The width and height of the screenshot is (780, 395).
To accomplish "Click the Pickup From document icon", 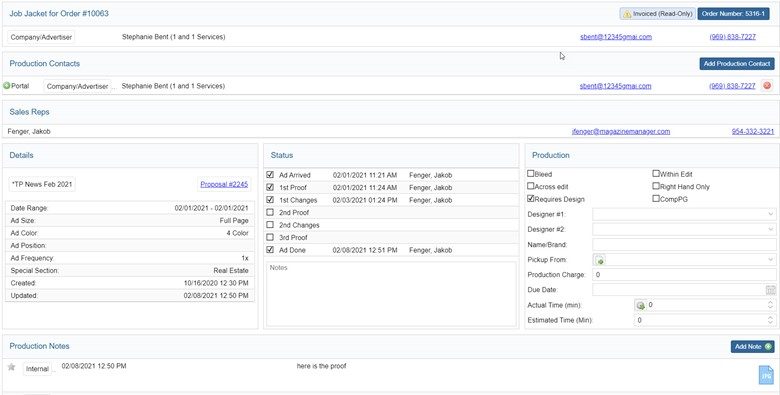I will [x=599, y=260].
